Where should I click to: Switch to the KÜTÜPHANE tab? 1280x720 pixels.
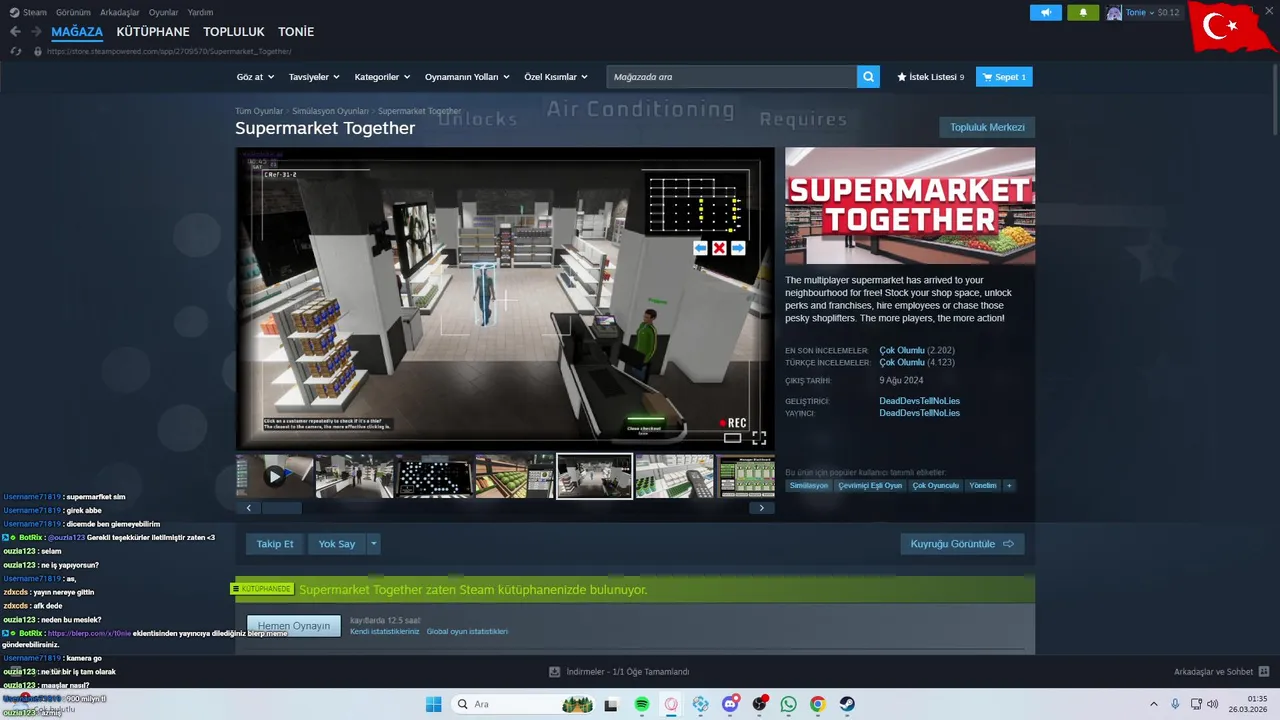coord(153,32)
